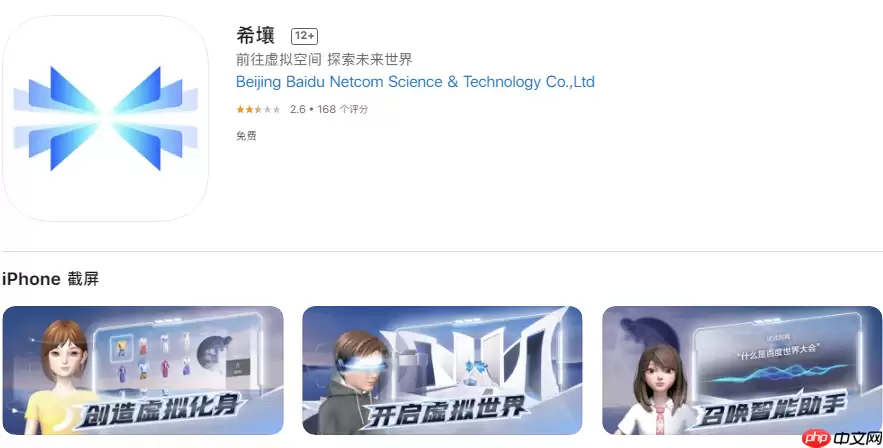Click the php中文网 watermark logo
883x448 pixels.
(841, 437)
